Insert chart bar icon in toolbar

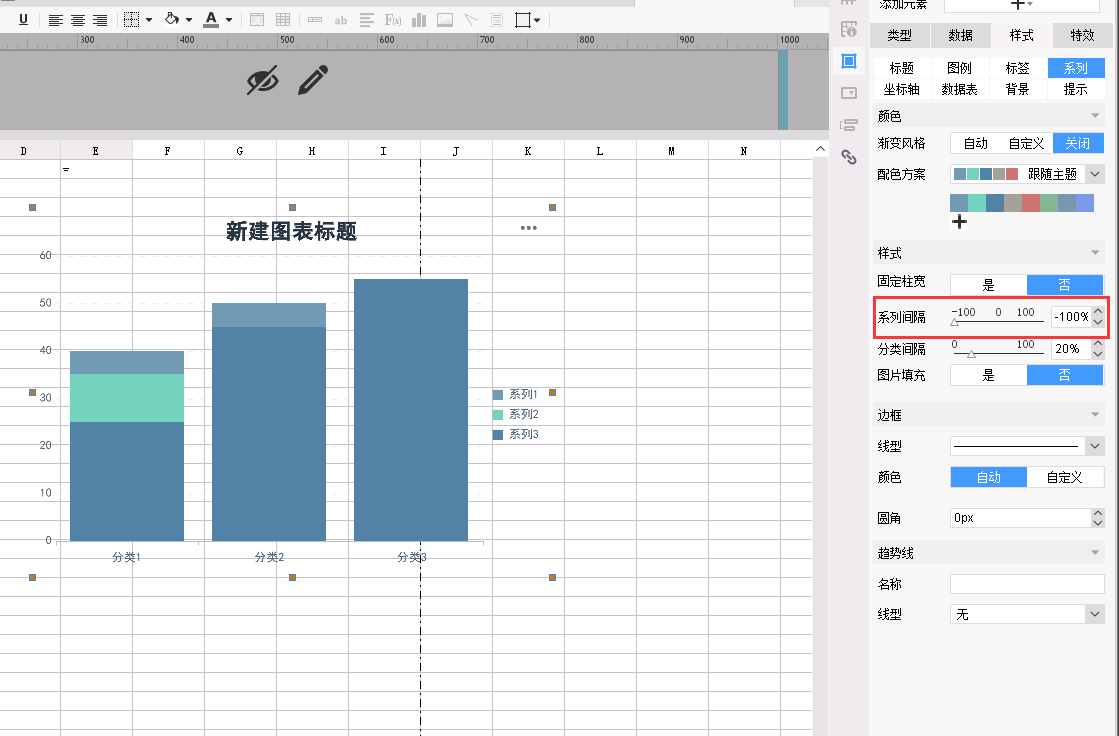tap(419, 20)
